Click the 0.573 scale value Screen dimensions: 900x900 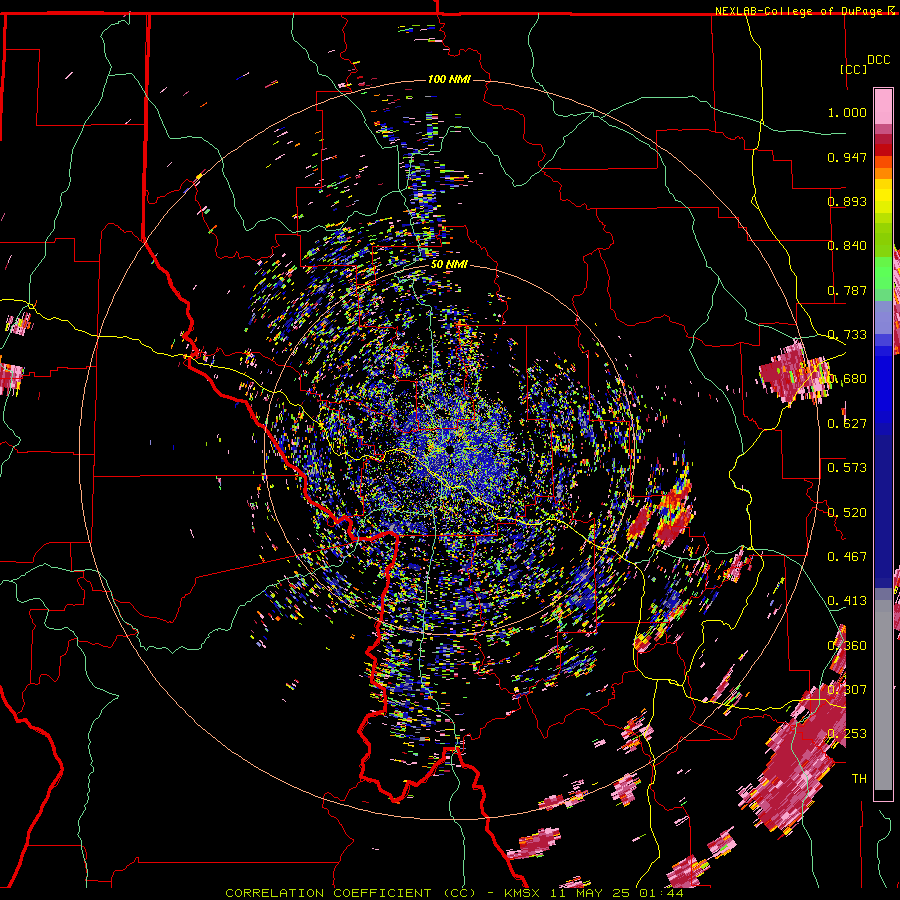(847, 468)
